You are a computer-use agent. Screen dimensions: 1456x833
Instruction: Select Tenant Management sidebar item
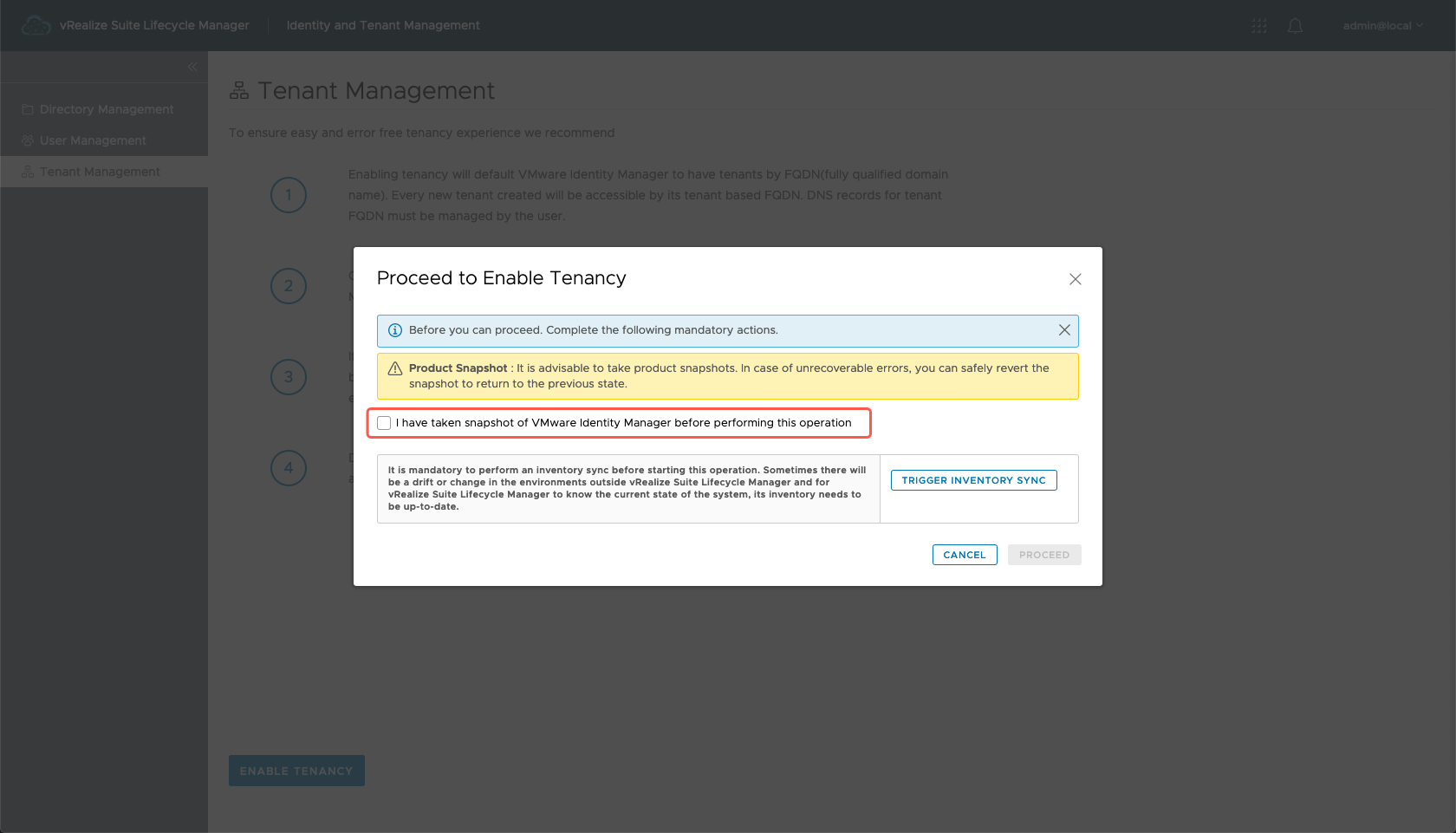point(100,172)
